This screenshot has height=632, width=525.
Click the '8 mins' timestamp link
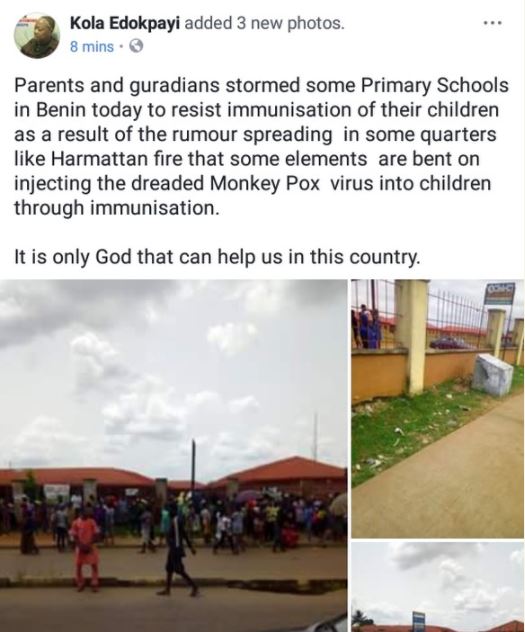[91, 47]
